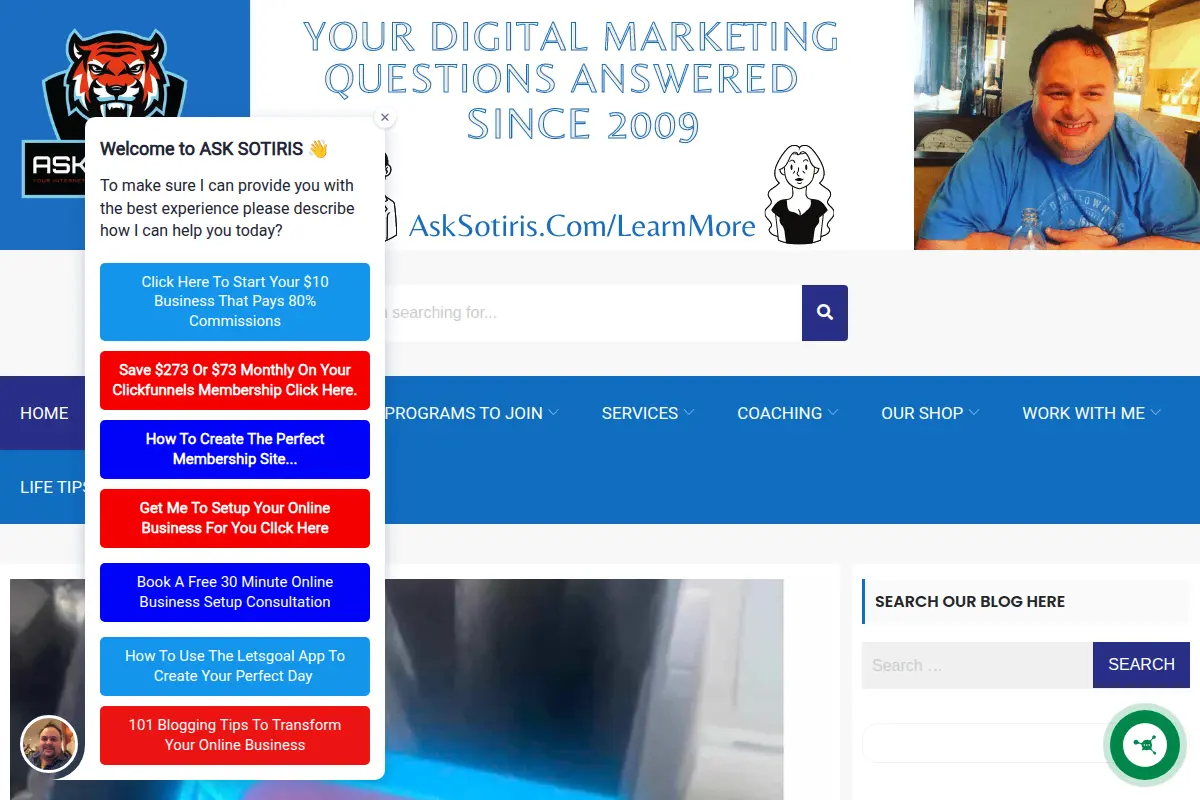Click the chat avatar photo of Sotiris

(x=49, y=744)
